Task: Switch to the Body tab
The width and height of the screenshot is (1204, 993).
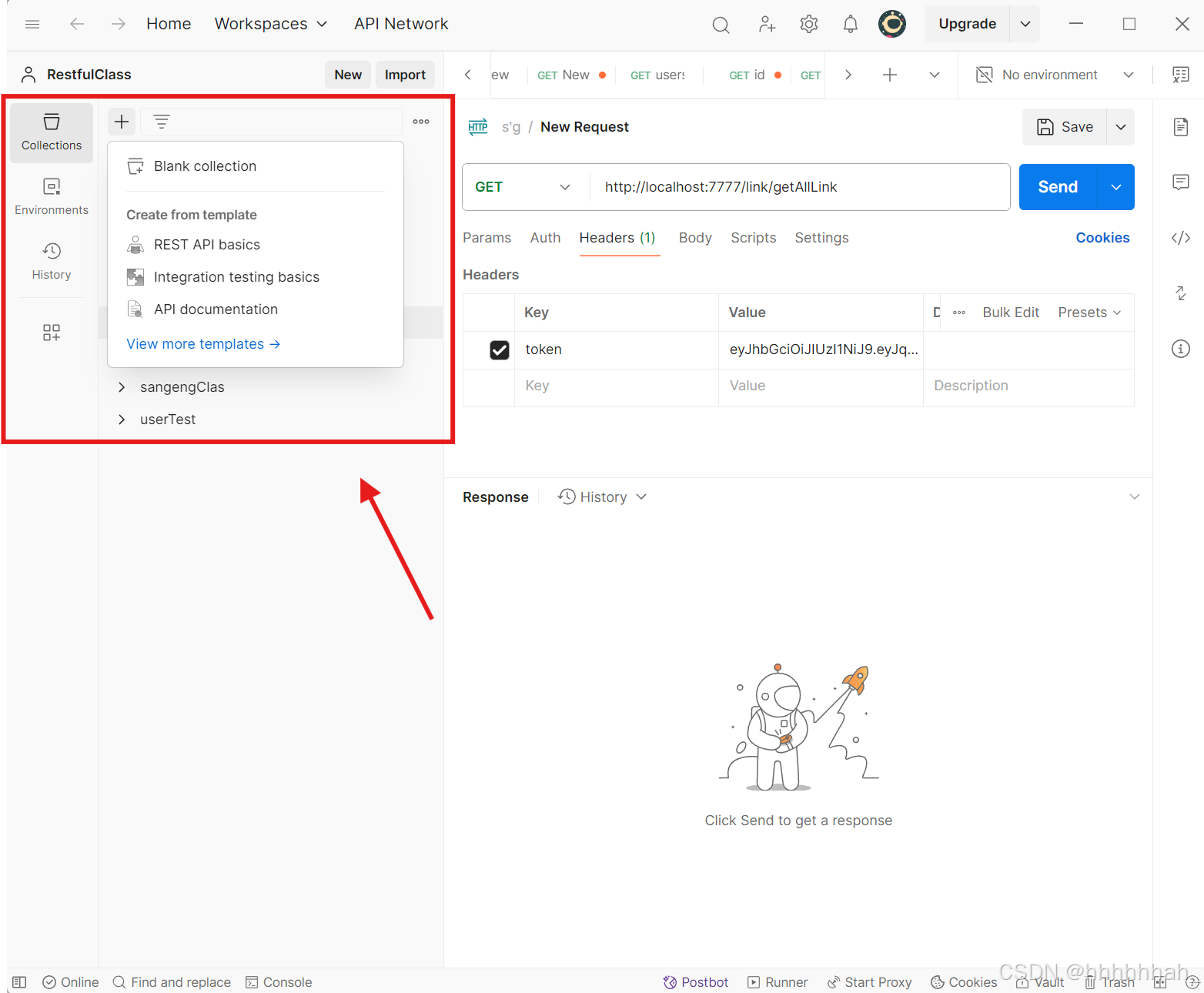Action: [x=695, y=238]
